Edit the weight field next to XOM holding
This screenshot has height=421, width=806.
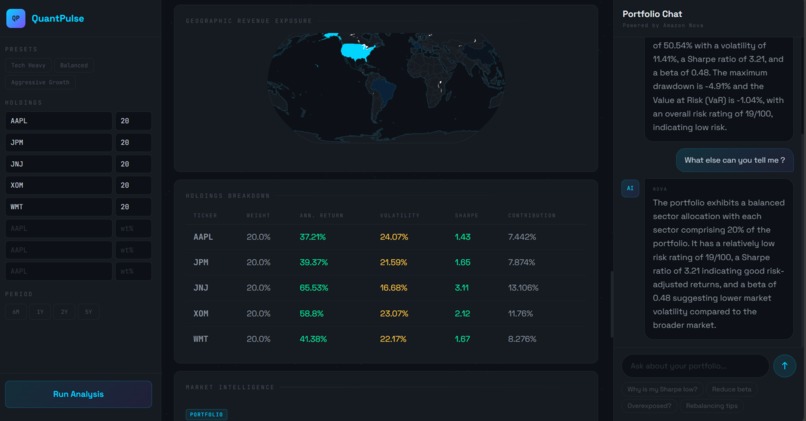133,185
